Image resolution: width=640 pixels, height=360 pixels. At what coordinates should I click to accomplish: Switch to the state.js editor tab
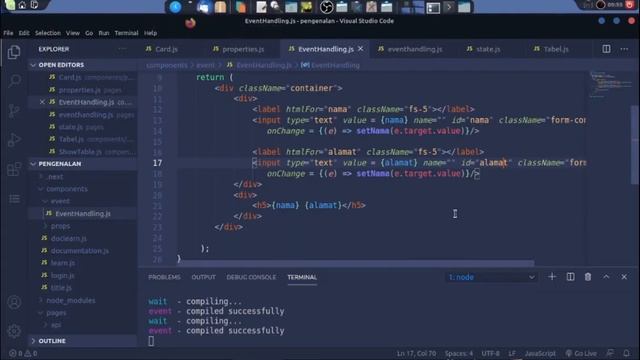click(488, 49)
